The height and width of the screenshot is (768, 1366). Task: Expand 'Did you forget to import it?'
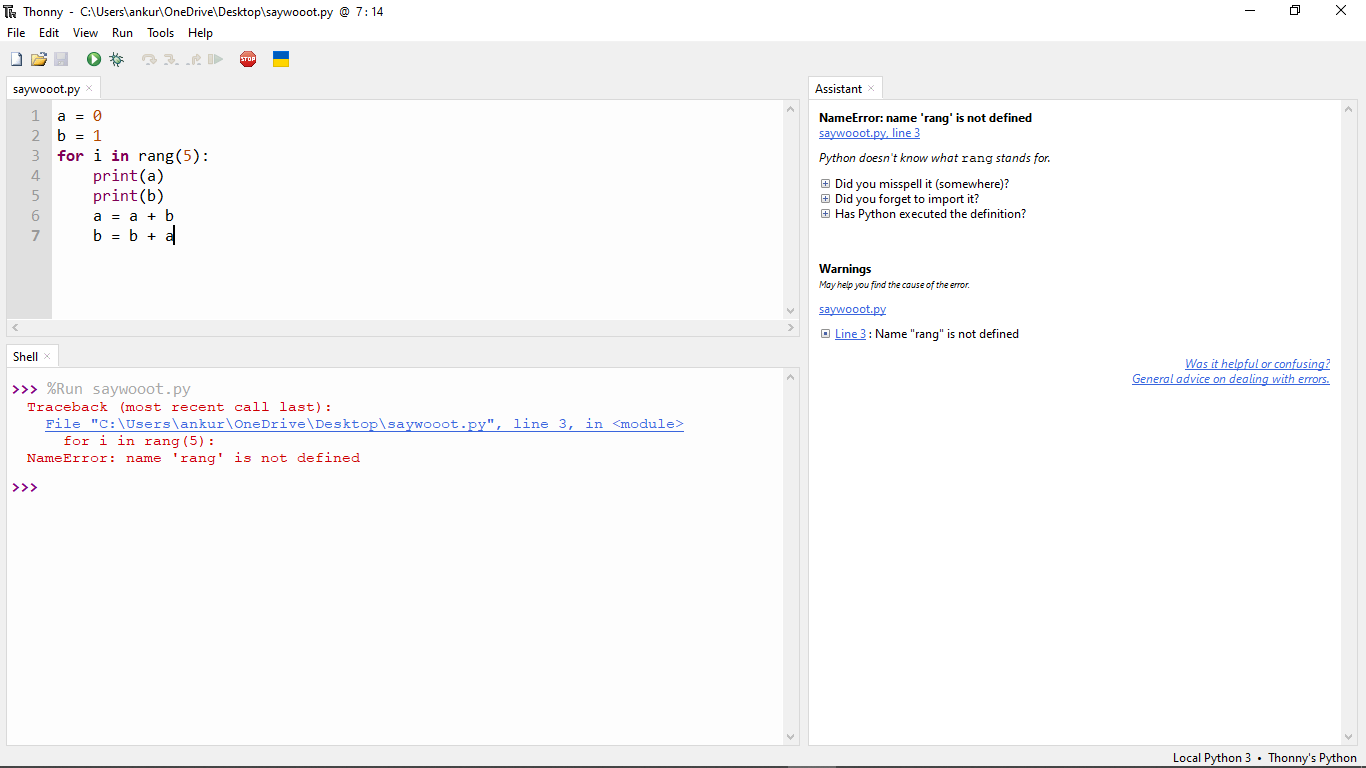pos(825,198)
